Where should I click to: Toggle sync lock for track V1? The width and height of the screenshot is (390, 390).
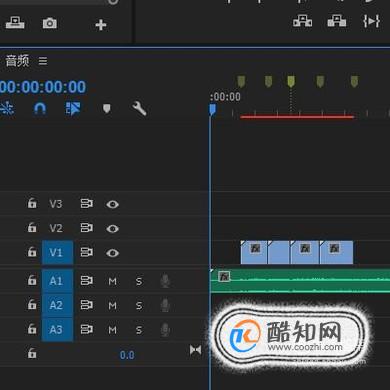pos(87,252)
